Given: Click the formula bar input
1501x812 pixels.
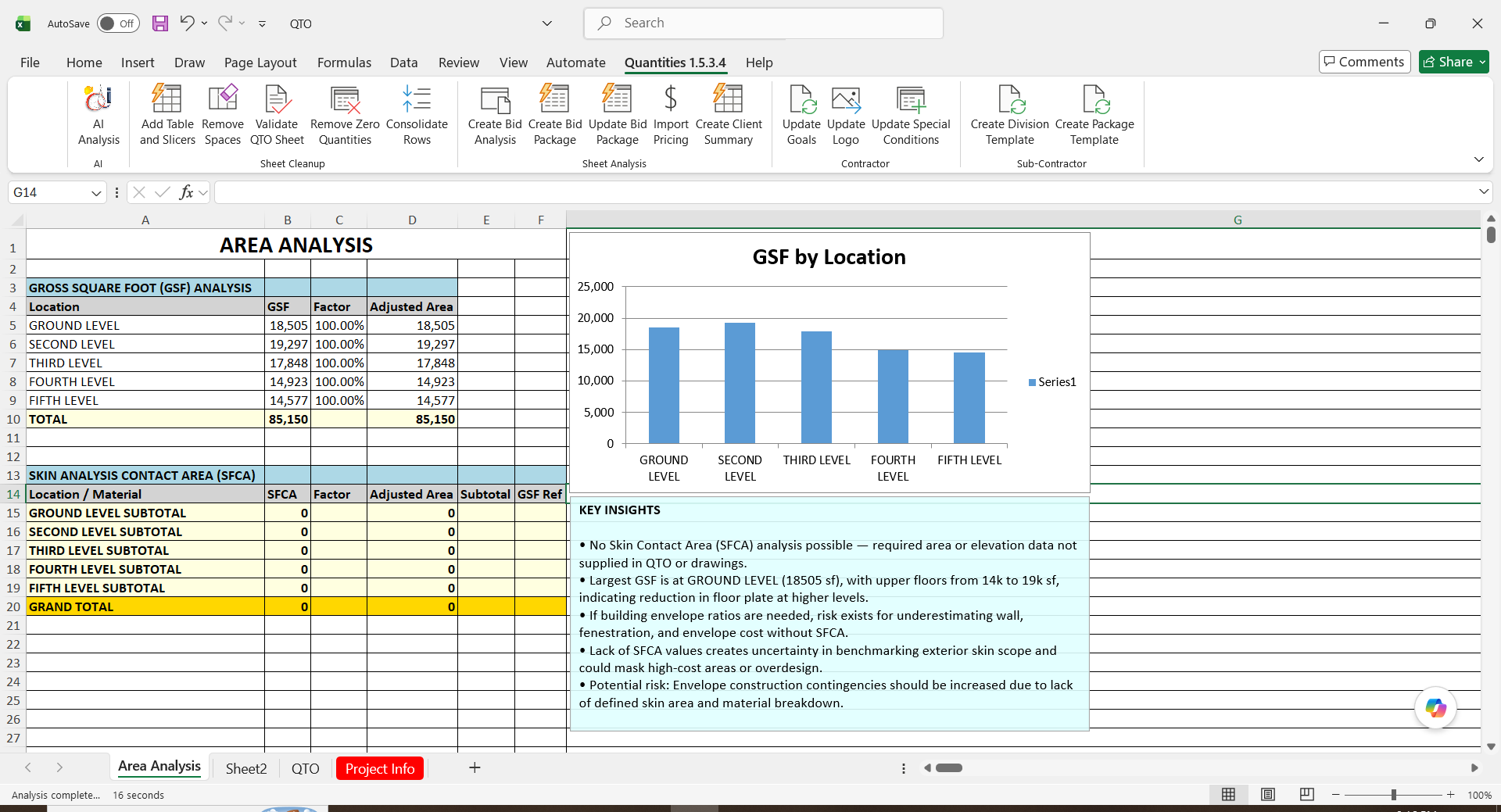Looking at the screenshot, I should [x=846, y=192].
